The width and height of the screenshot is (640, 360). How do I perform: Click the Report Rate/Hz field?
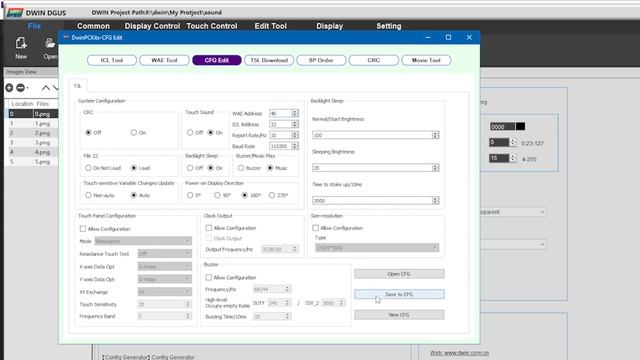coord(284,135)
